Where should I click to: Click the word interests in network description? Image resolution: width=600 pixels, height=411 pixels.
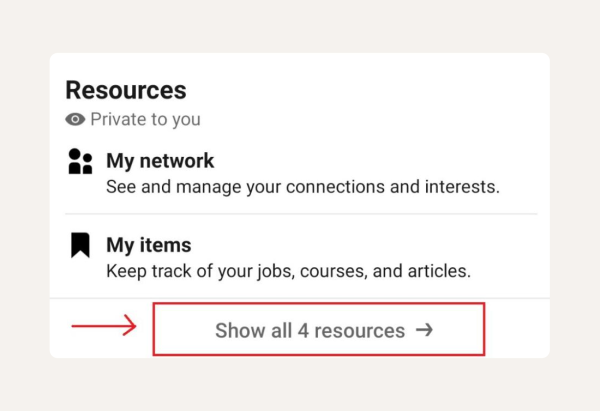coord(464,187)
